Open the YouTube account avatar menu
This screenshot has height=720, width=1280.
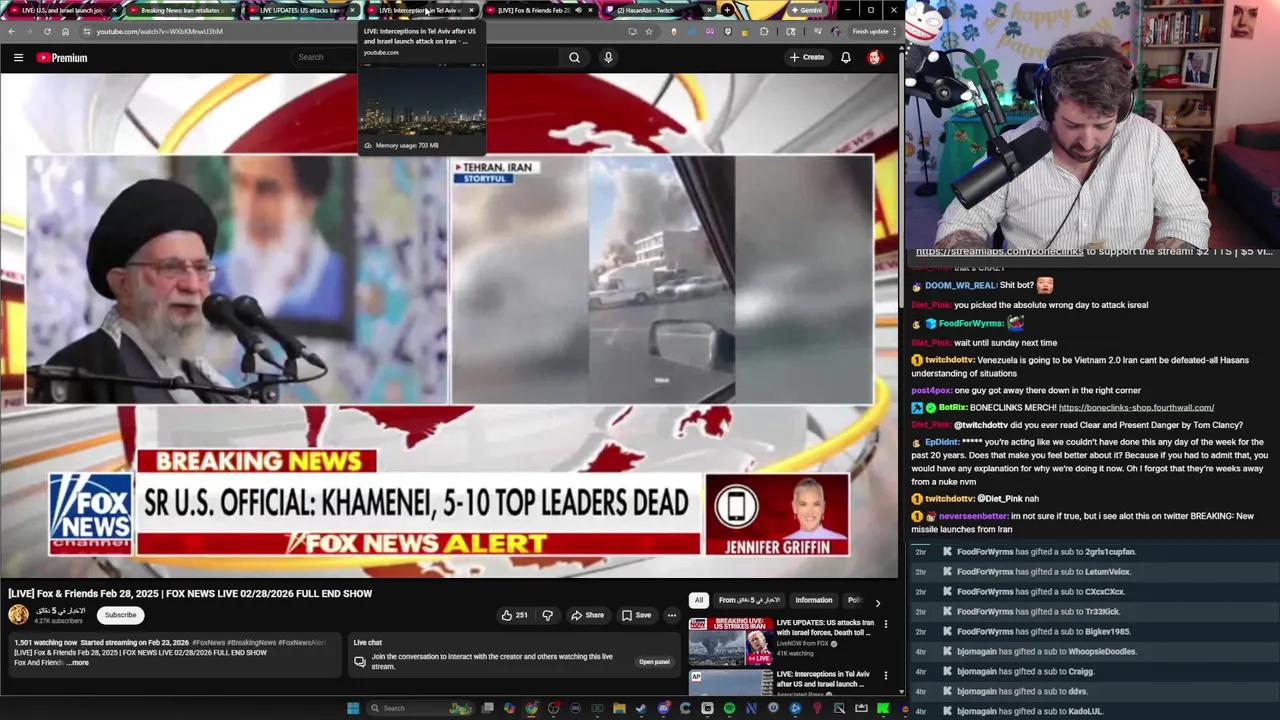click(x=874, y=57)
